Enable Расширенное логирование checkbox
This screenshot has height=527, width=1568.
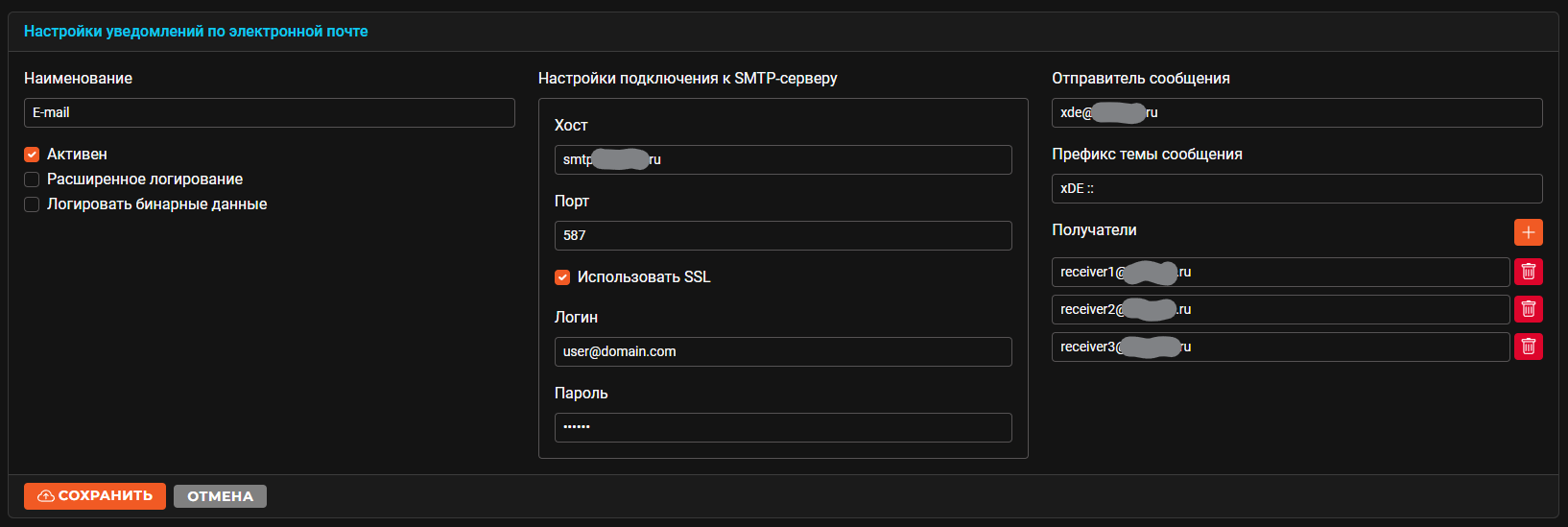click(32, 180)
